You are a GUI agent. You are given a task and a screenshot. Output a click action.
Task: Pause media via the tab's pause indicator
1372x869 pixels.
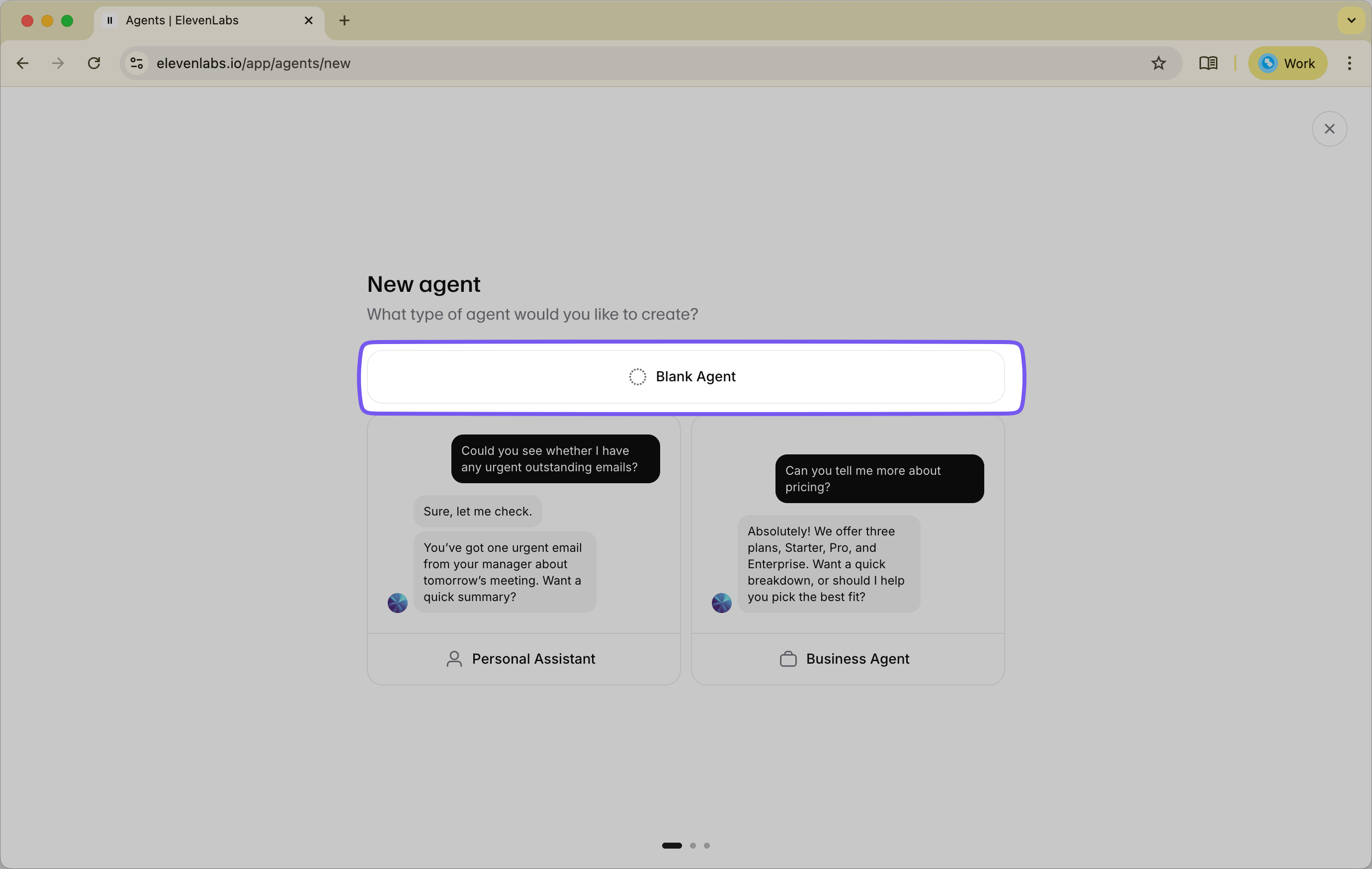[x=109, y=20]
